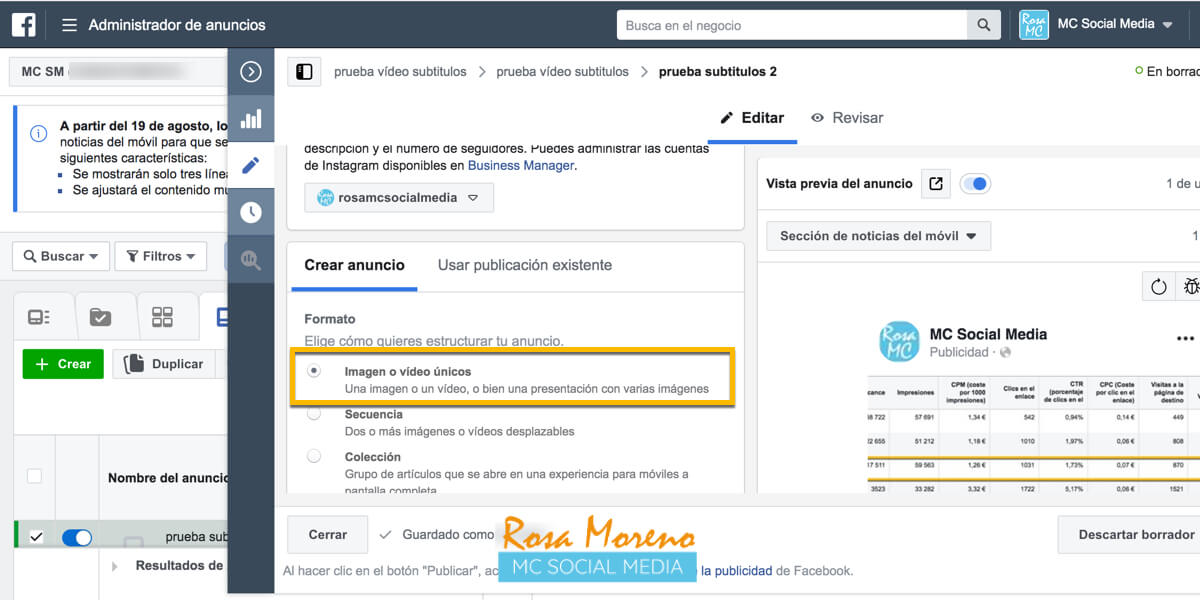
Task: Switch to the Revisar tab
Action: tap(847, 118)
